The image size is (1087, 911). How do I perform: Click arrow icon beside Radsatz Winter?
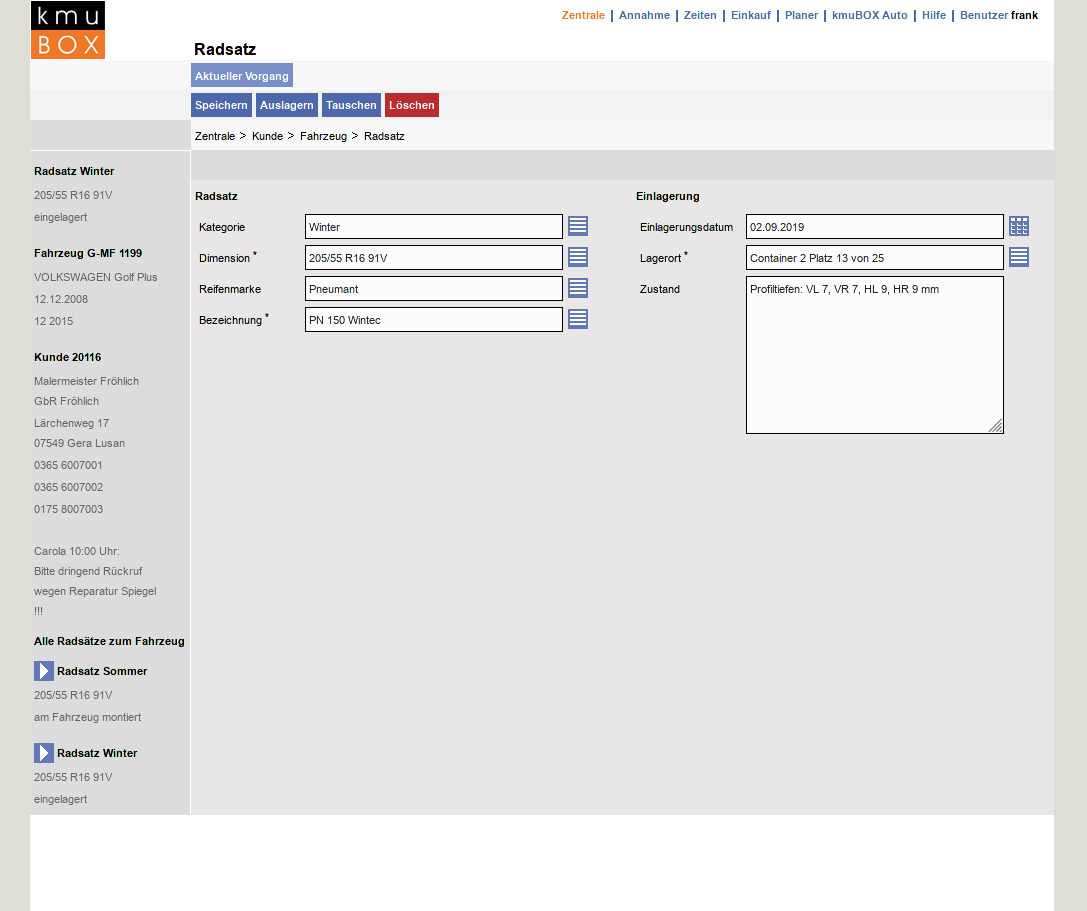click(44, 753)
